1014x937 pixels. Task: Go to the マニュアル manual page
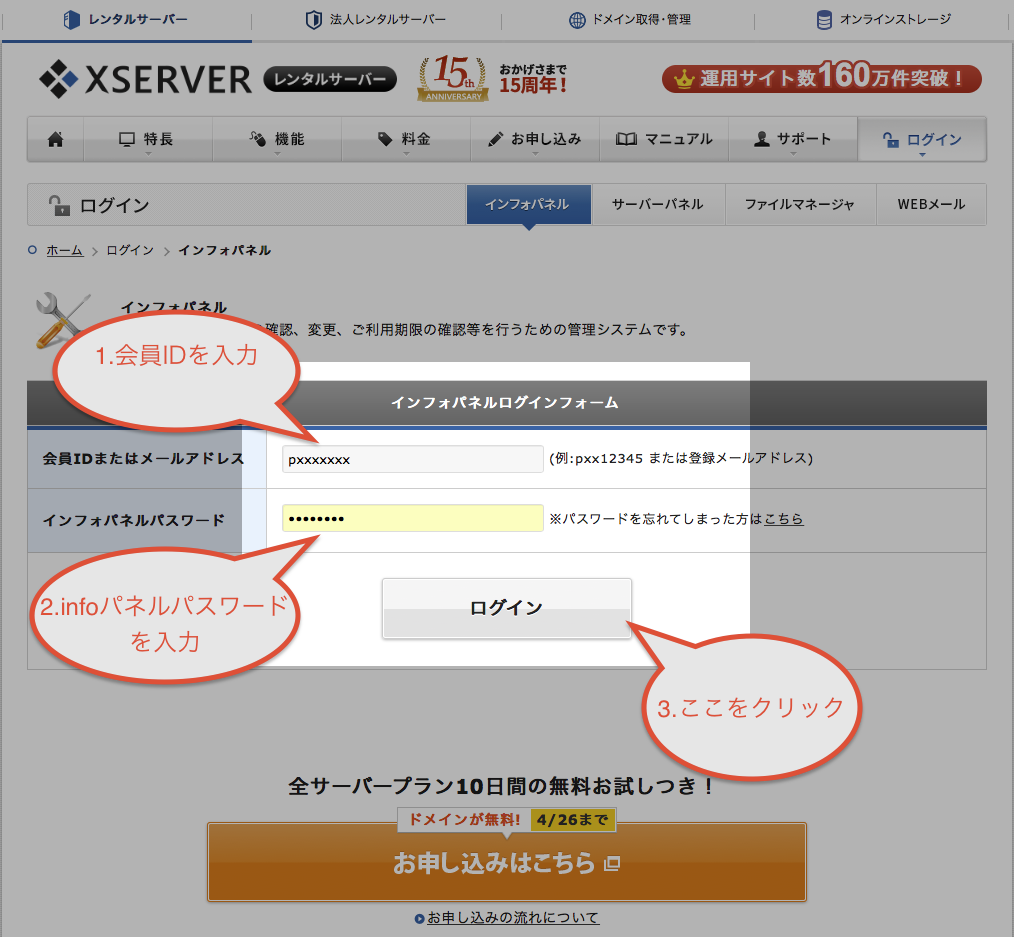tap(664, 139)
